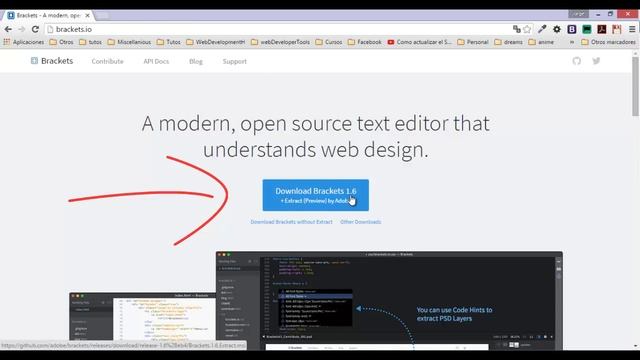Click the scroll down arrow at the scrollbar bottom

click(x=636, y=346)
